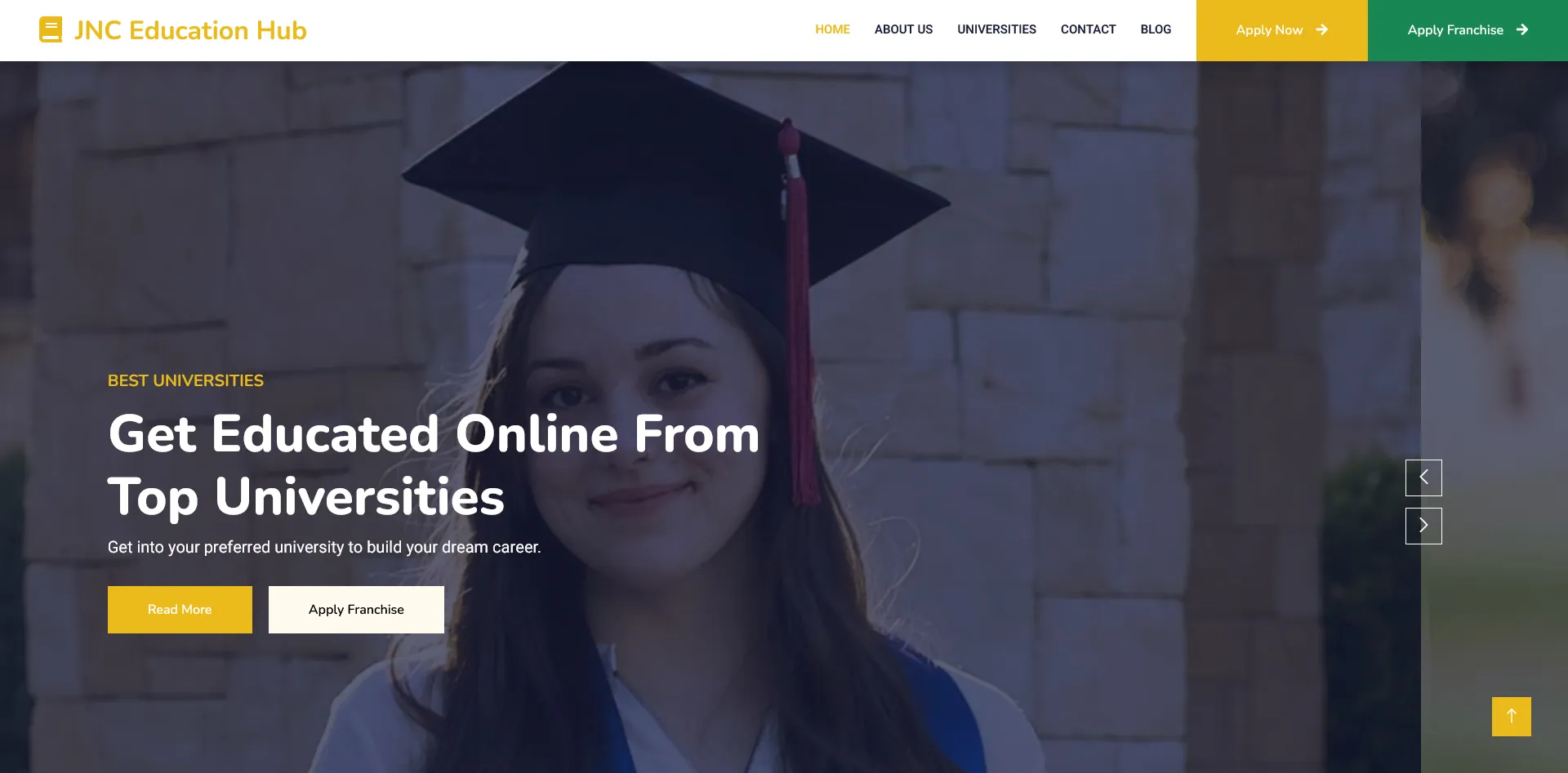
Task: Click the BEST UNIVERSITIES yellow label
Action: [x=185, y=380]
